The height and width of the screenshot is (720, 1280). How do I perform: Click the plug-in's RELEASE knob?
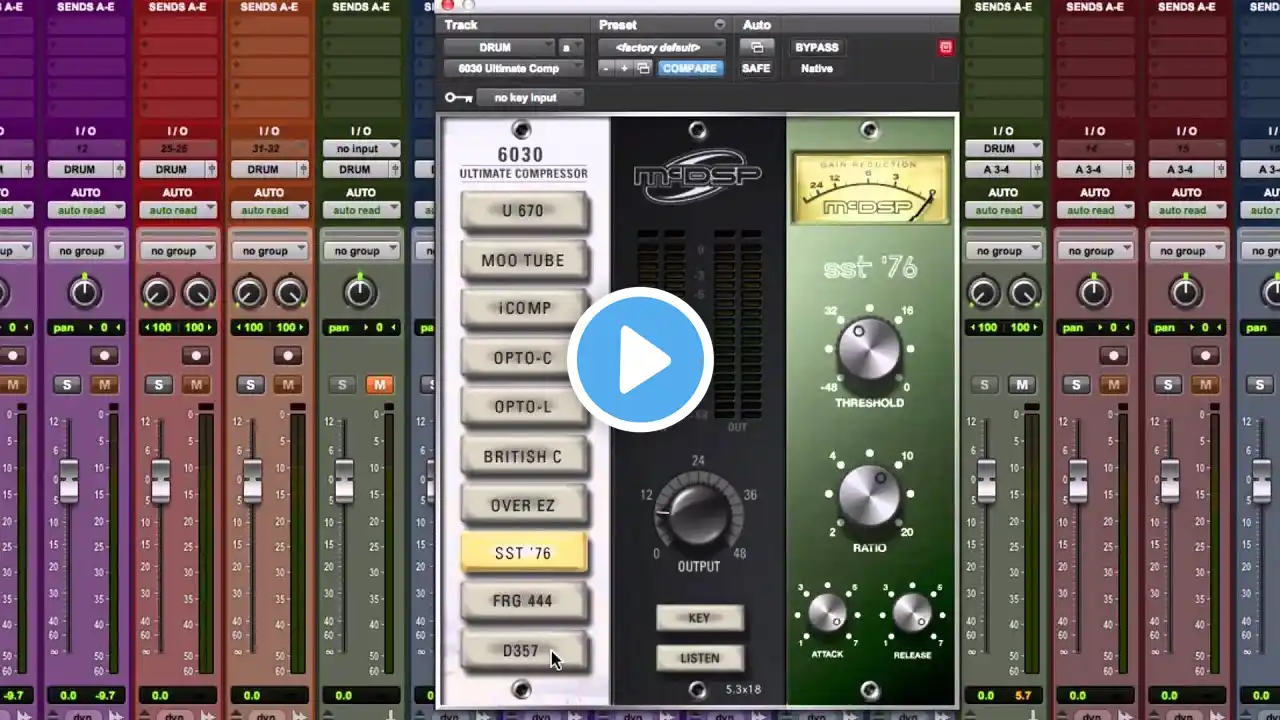coord(912,614)
